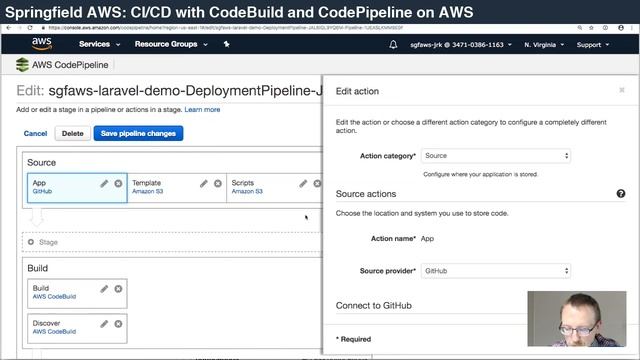Click Amazon S3 link under Template
This screenshot has width=640, height=360.
click(147, 191)
